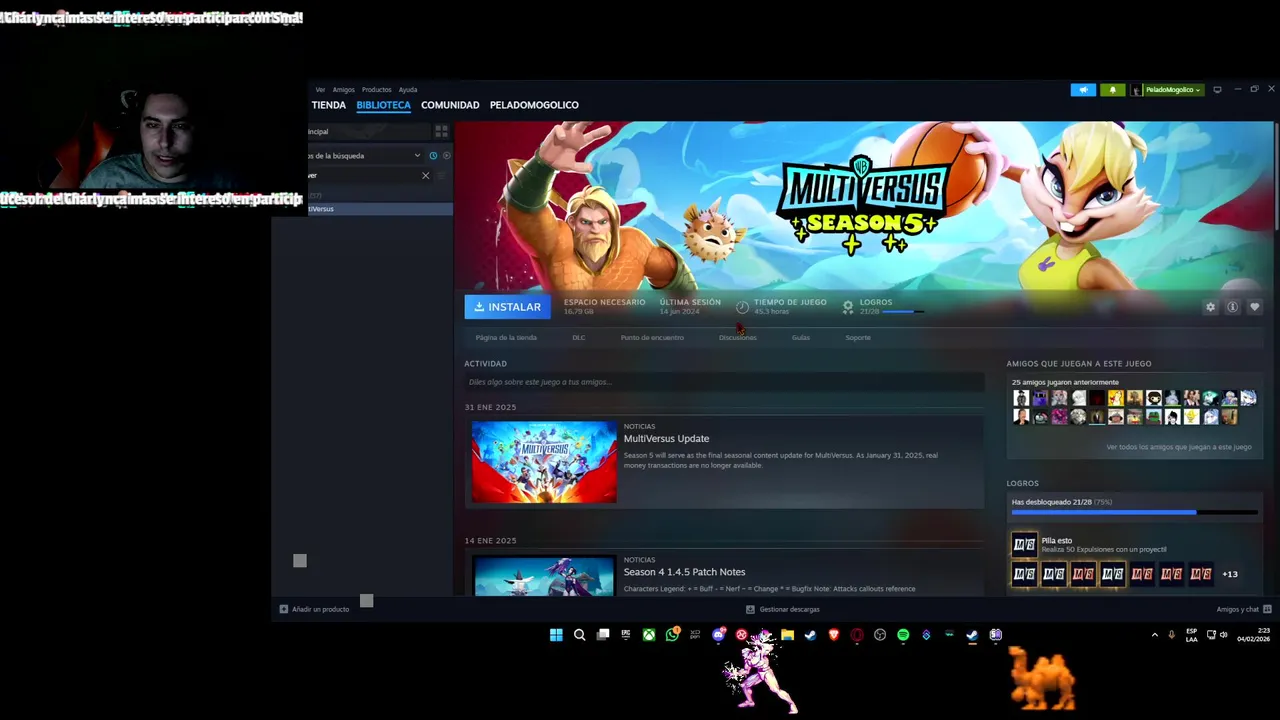1280x720 pixels.
Task: Select the BIBLIOTECA tab
Action: tap(384, 105)
